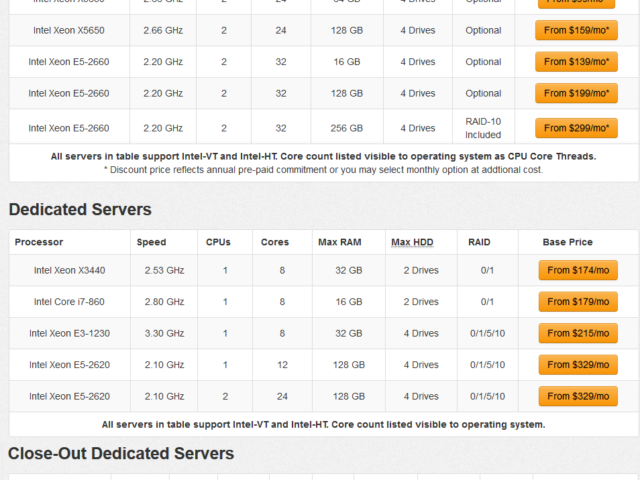This screenshot has width=640, height=480.
Task: Click the From $159/mo* price button
Action: (576, 30)
